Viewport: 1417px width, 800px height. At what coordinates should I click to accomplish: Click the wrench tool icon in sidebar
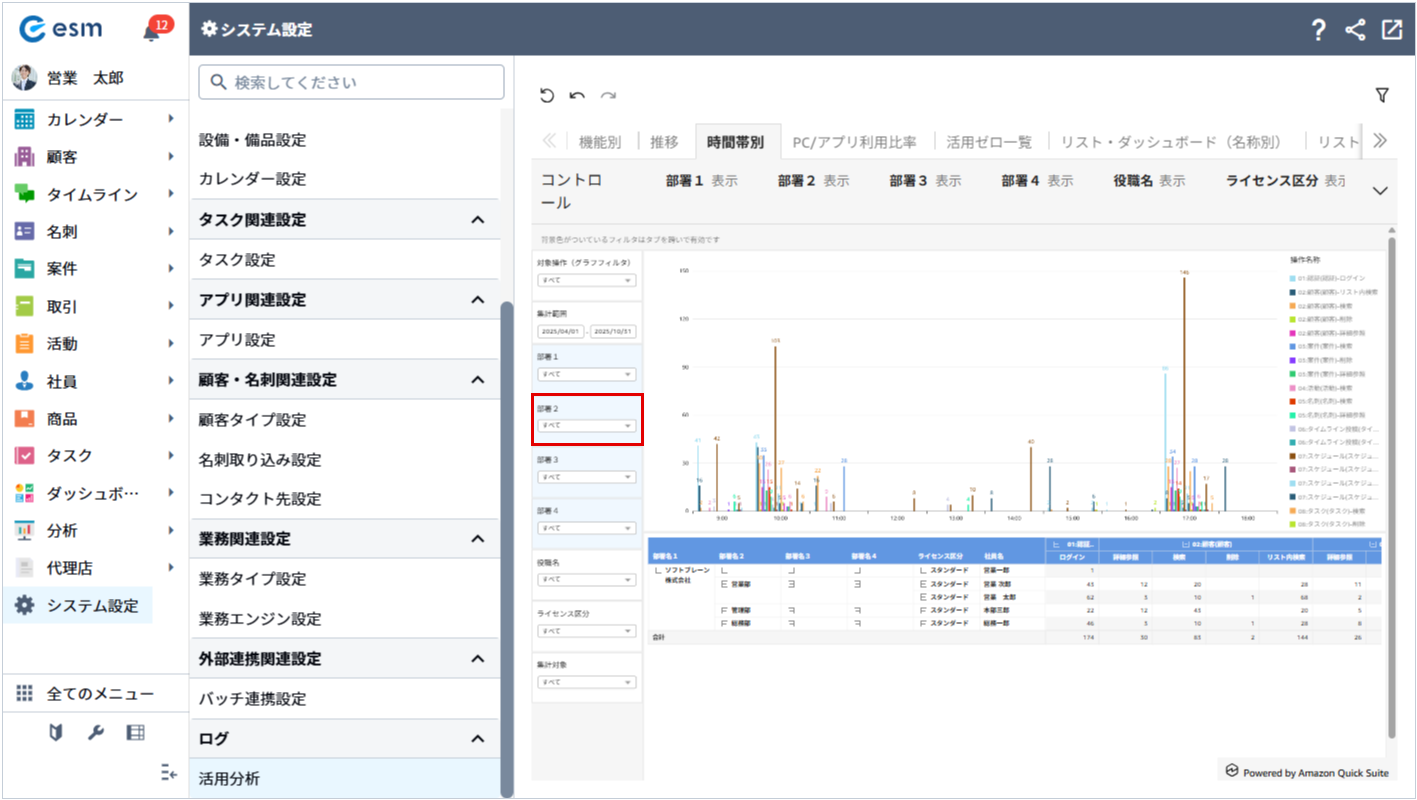96,733
